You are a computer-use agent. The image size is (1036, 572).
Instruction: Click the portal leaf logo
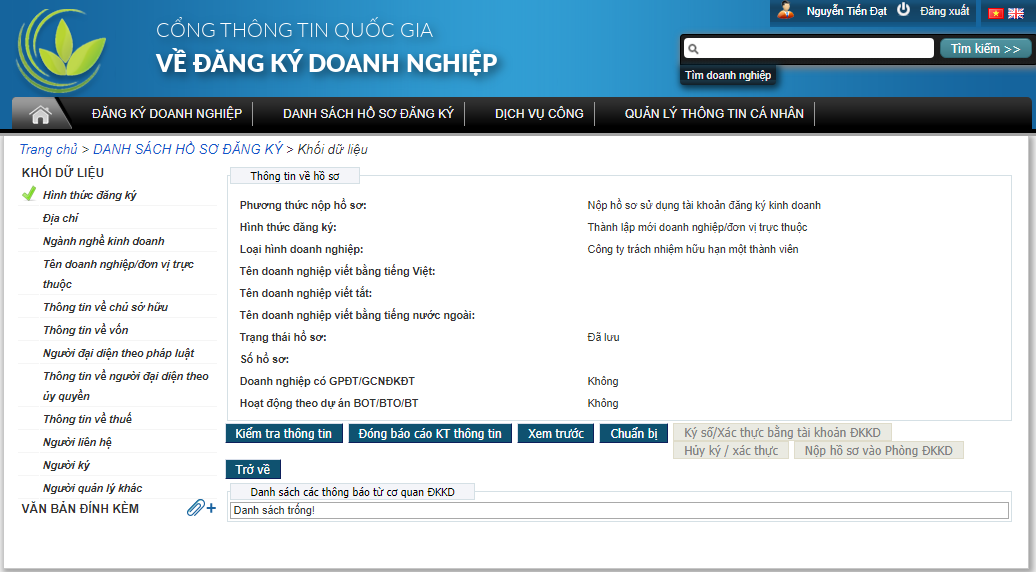61,50
